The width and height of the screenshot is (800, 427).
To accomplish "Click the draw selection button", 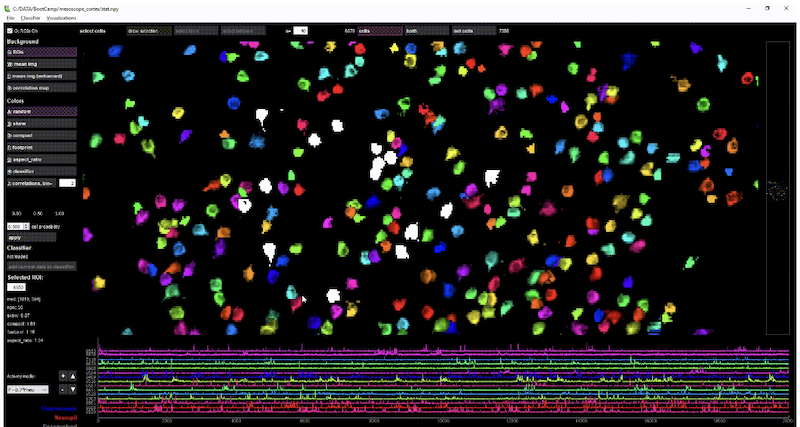I will coord(147,31).
